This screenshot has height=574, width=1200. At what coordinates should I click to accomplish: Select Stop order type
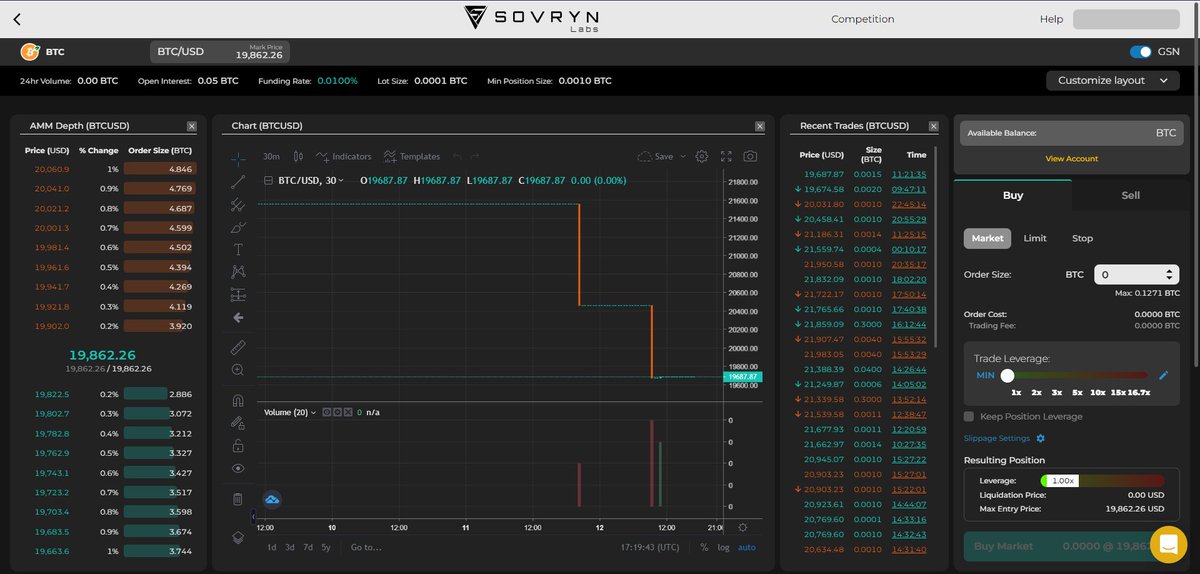[1082, 238]
